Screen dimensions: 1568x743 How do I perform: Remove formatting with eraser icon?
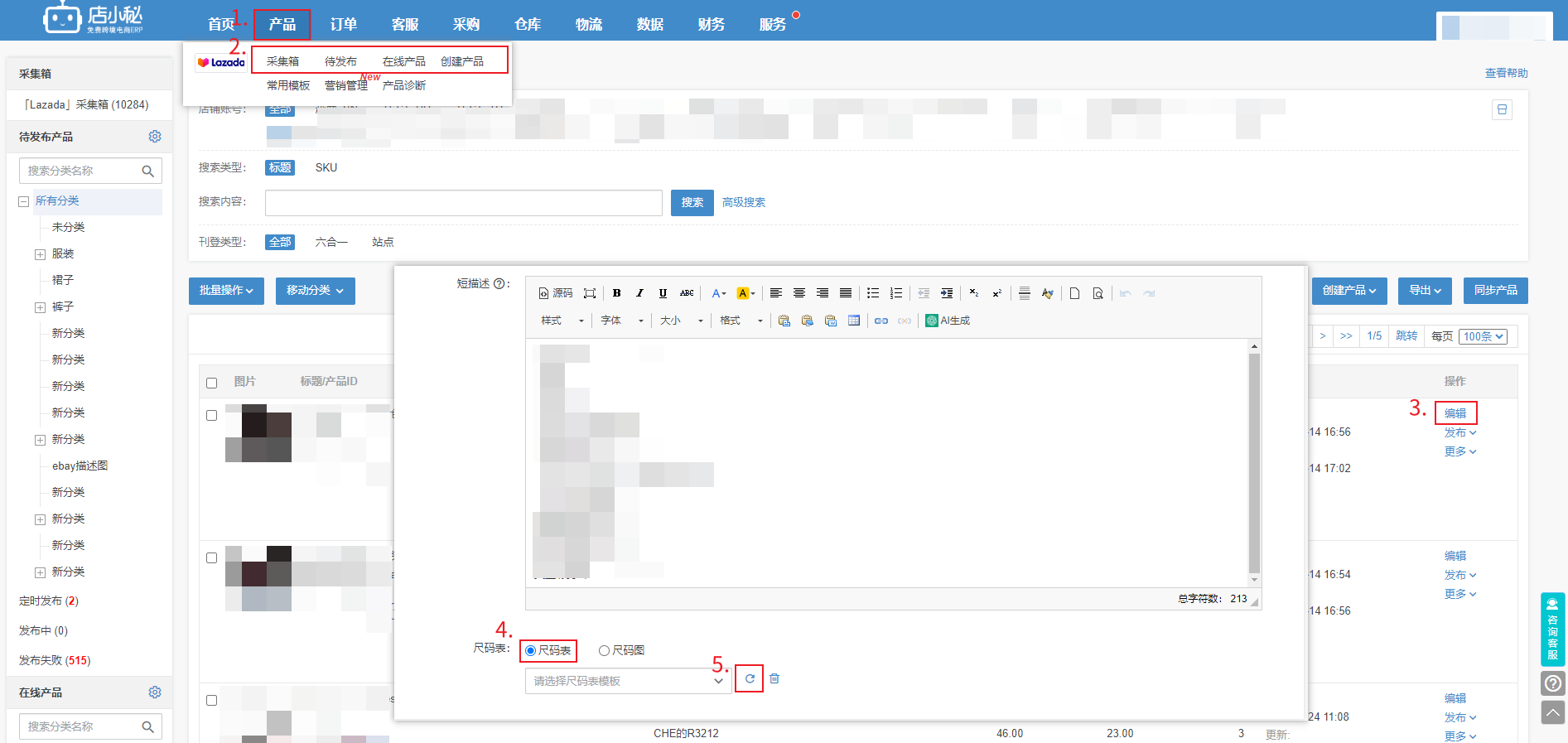click(1048, 293)
